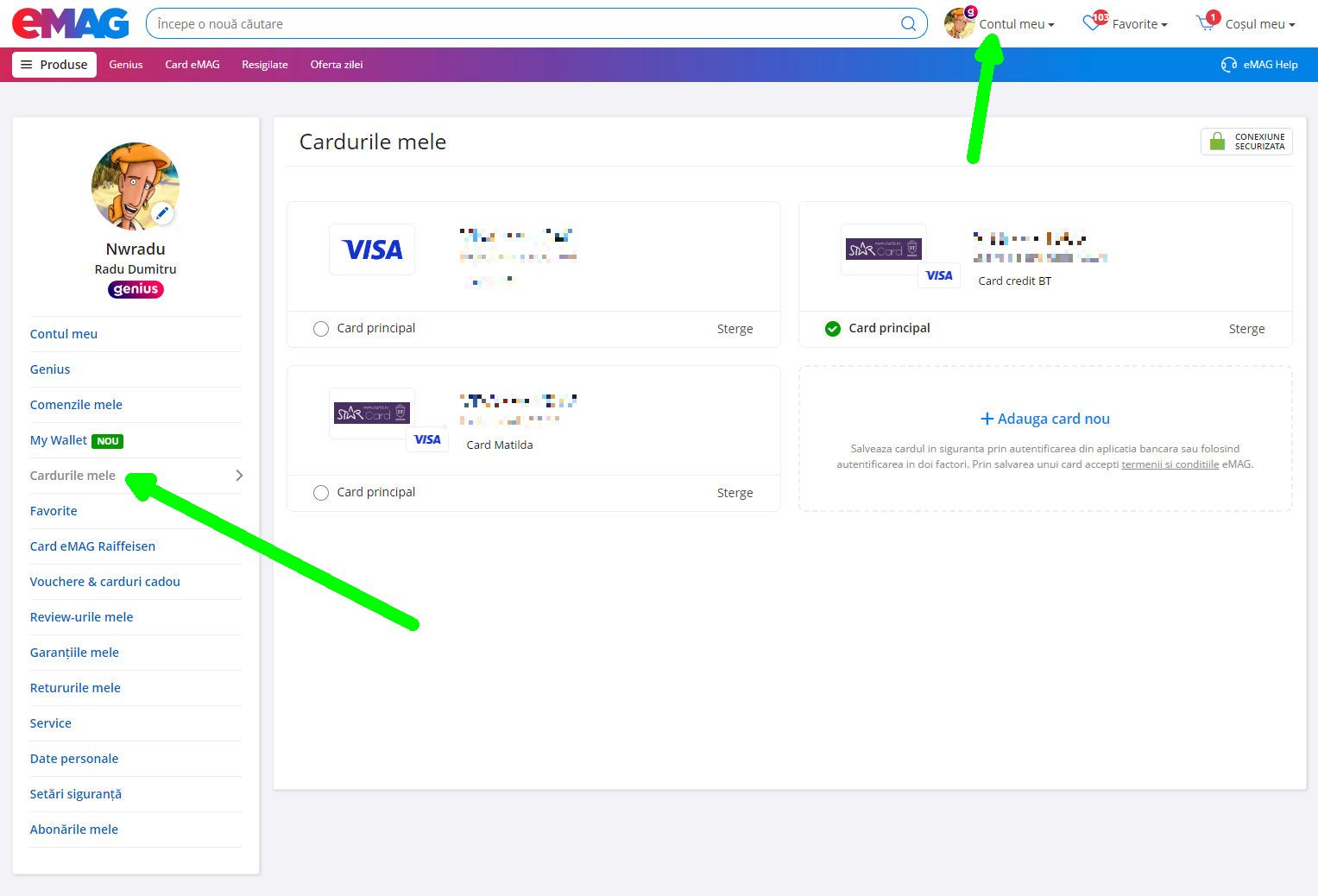Open Retururile mele in sidebar
Image resolution: width=1318 pixels, height=896 pixels.
pos(75,688)
